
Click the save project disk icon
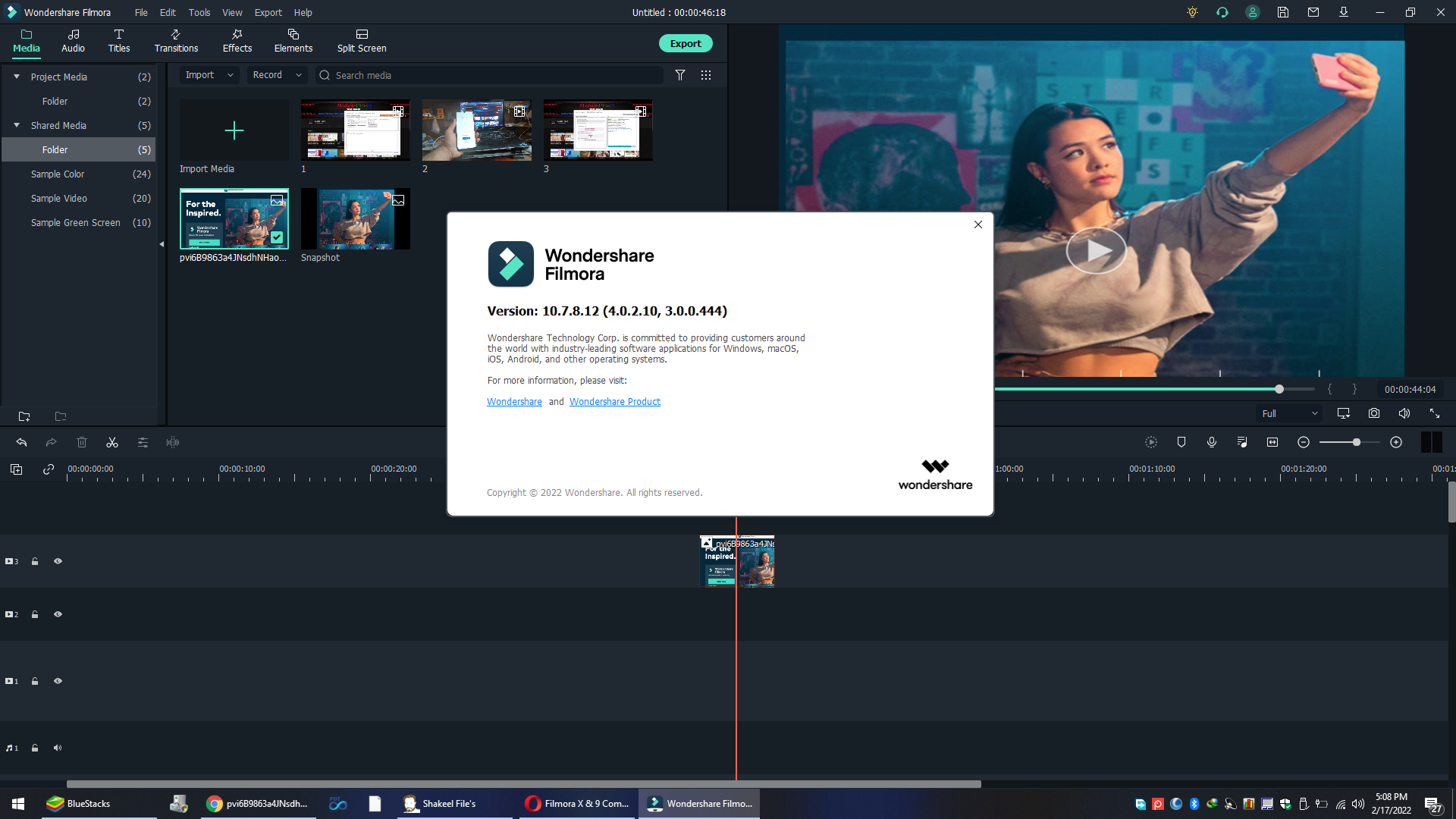point(1283,12)
